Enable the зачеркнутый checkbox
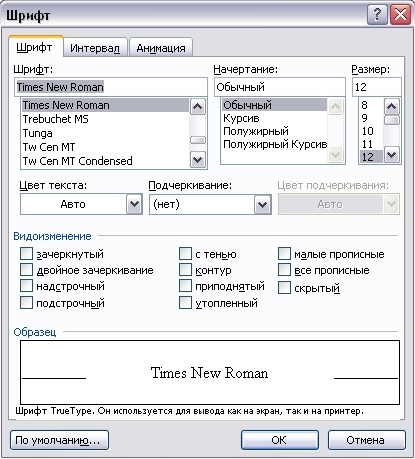Viewport: 415px width, 459px height. [26, 254]
